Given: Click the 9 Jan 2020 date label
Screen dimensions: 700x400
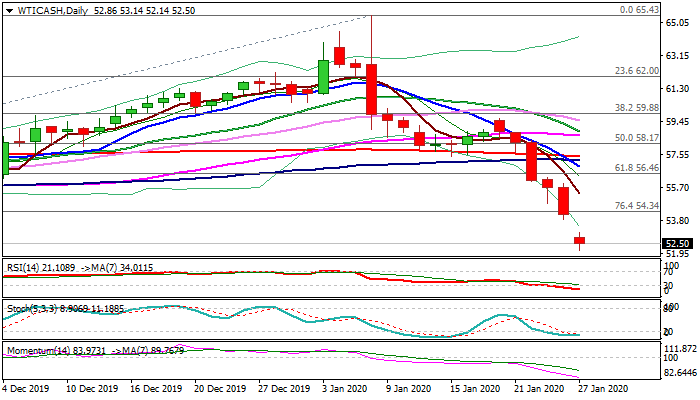Looking at the screenshot, I should [x=410, y=388].
